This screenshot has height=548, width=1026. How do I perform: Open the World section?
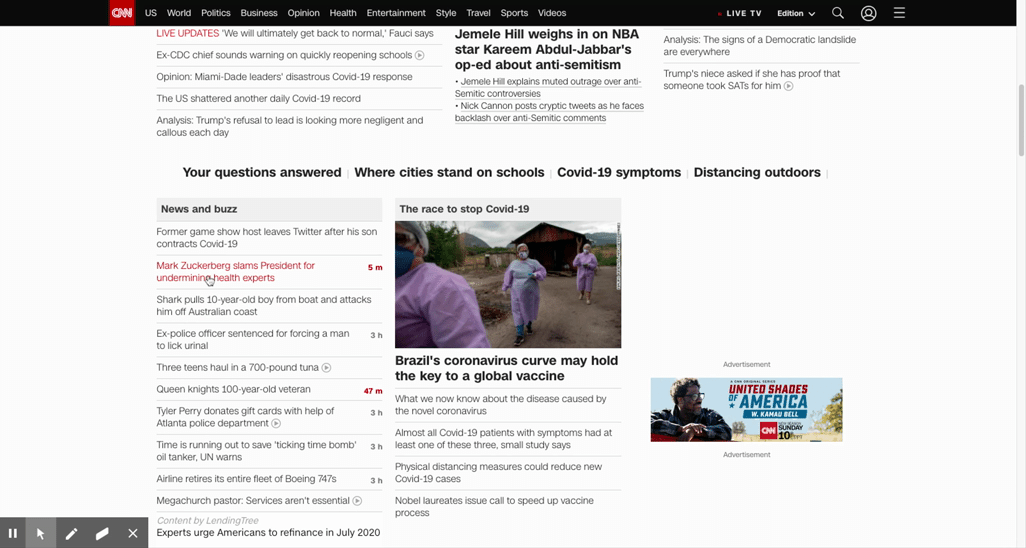(x=179, y=12)
